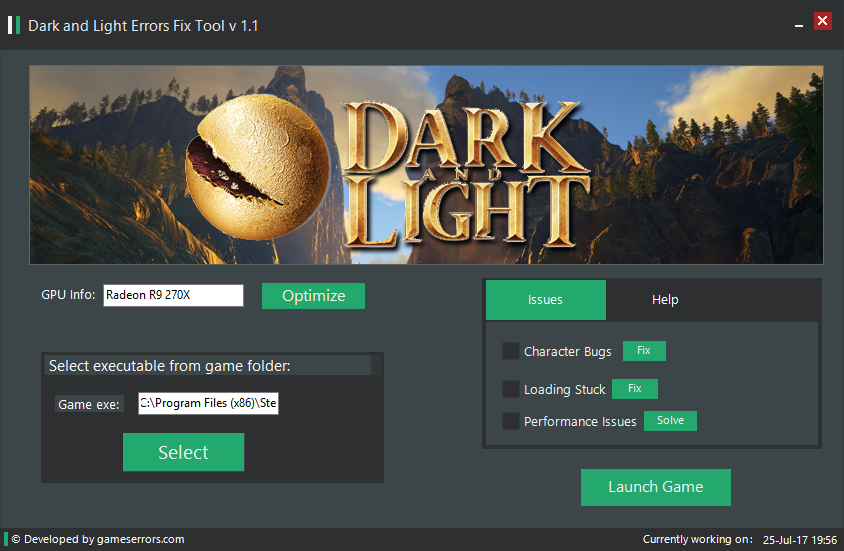Click the 'Game exe:' label
844x551 pixels.
[89, 404]
